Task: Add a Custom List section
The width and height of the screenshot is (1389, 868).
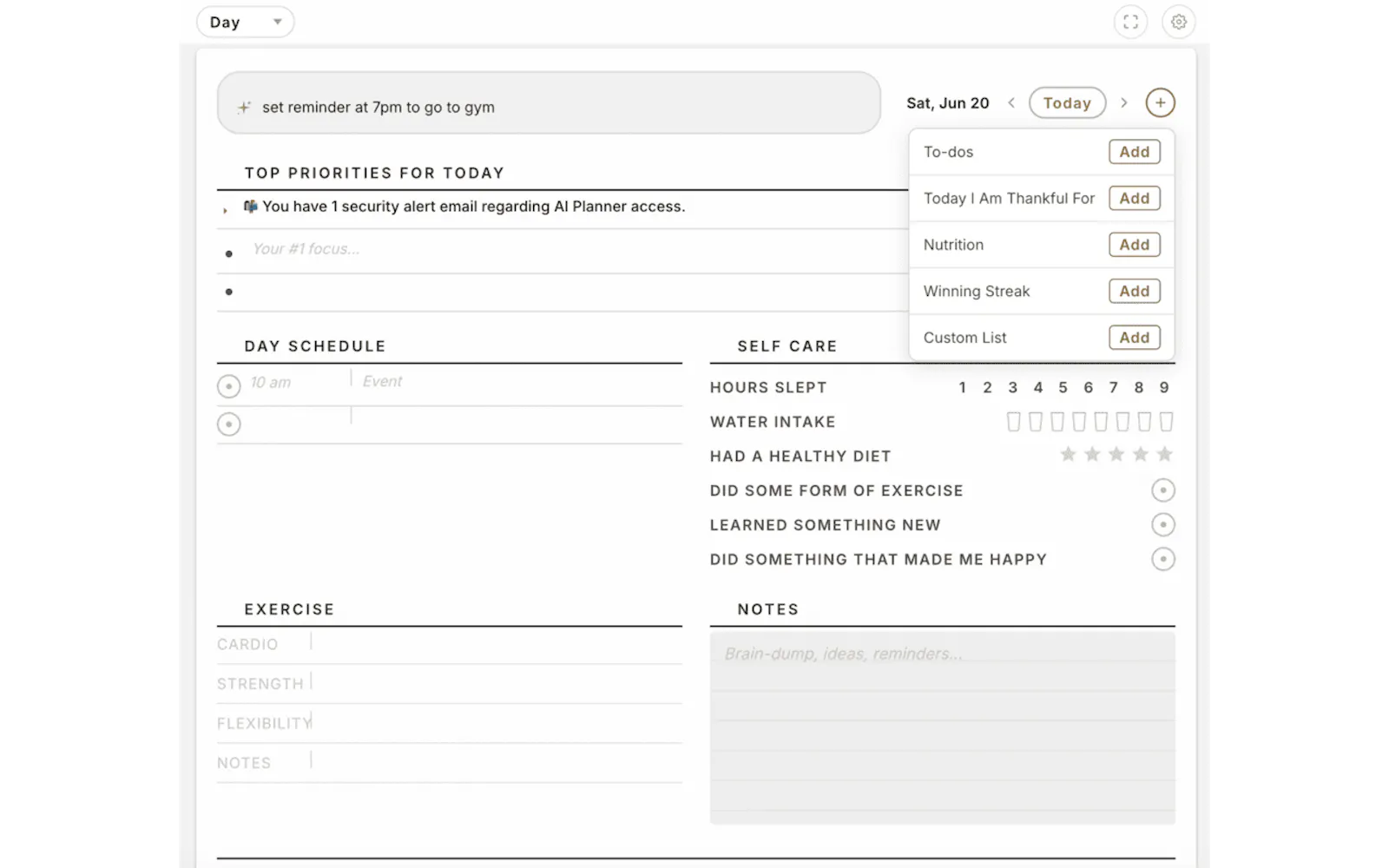Action: [1134, 338]
